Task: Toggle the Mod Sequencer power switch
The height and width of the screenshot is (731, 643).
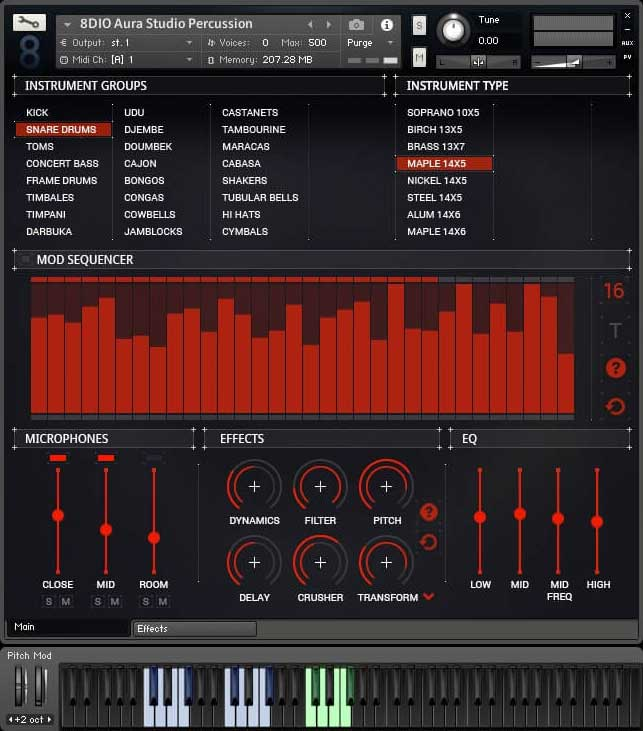Action: point(26,260)
